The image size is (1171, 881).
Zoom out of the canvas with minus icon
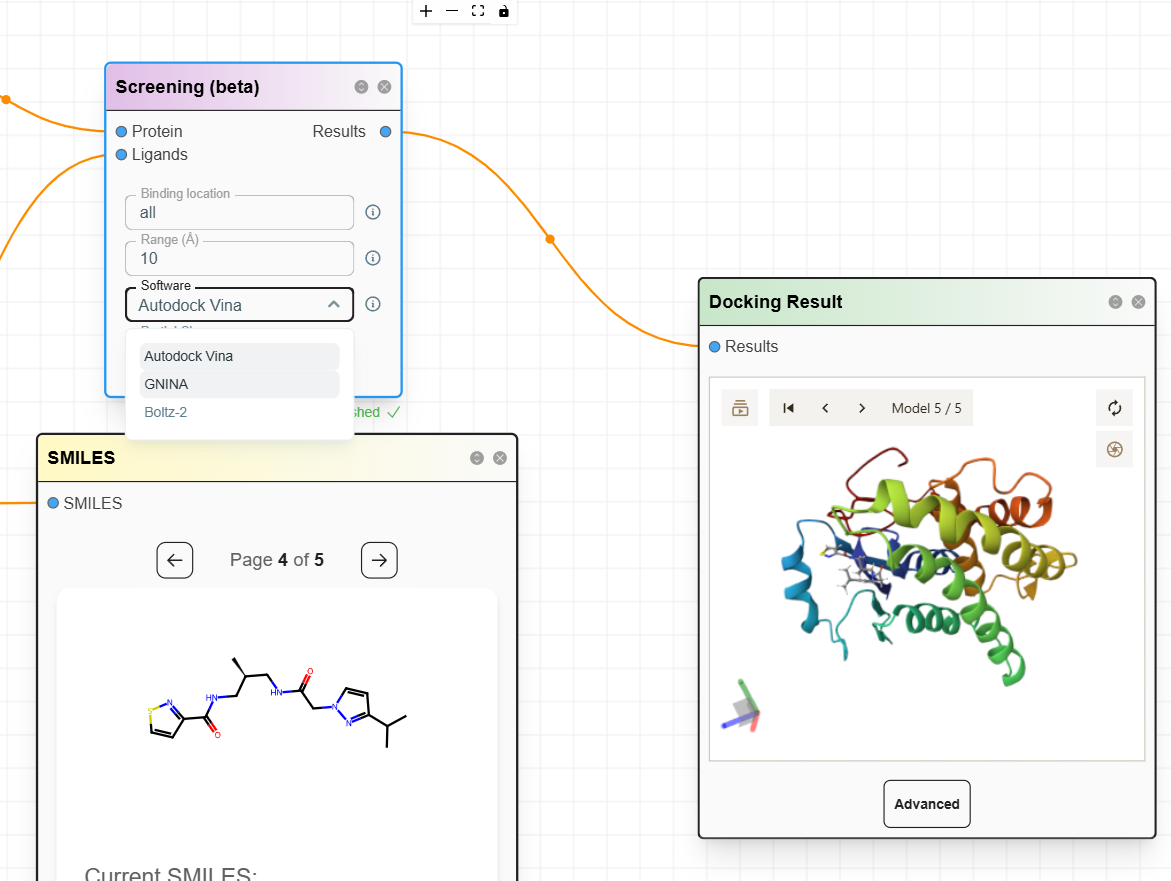452,11
